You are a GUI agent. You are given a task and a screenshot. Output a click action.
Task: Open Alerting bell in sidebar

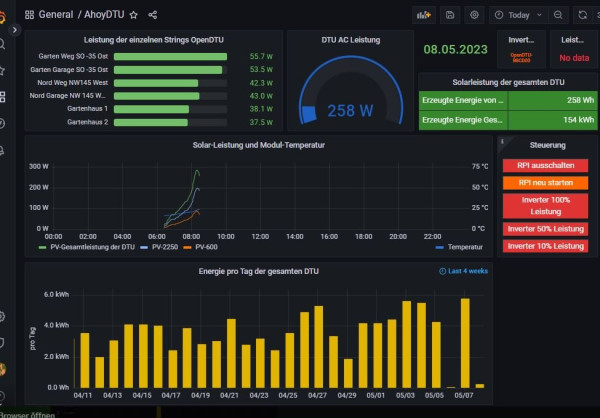click(x=4, y=149)
